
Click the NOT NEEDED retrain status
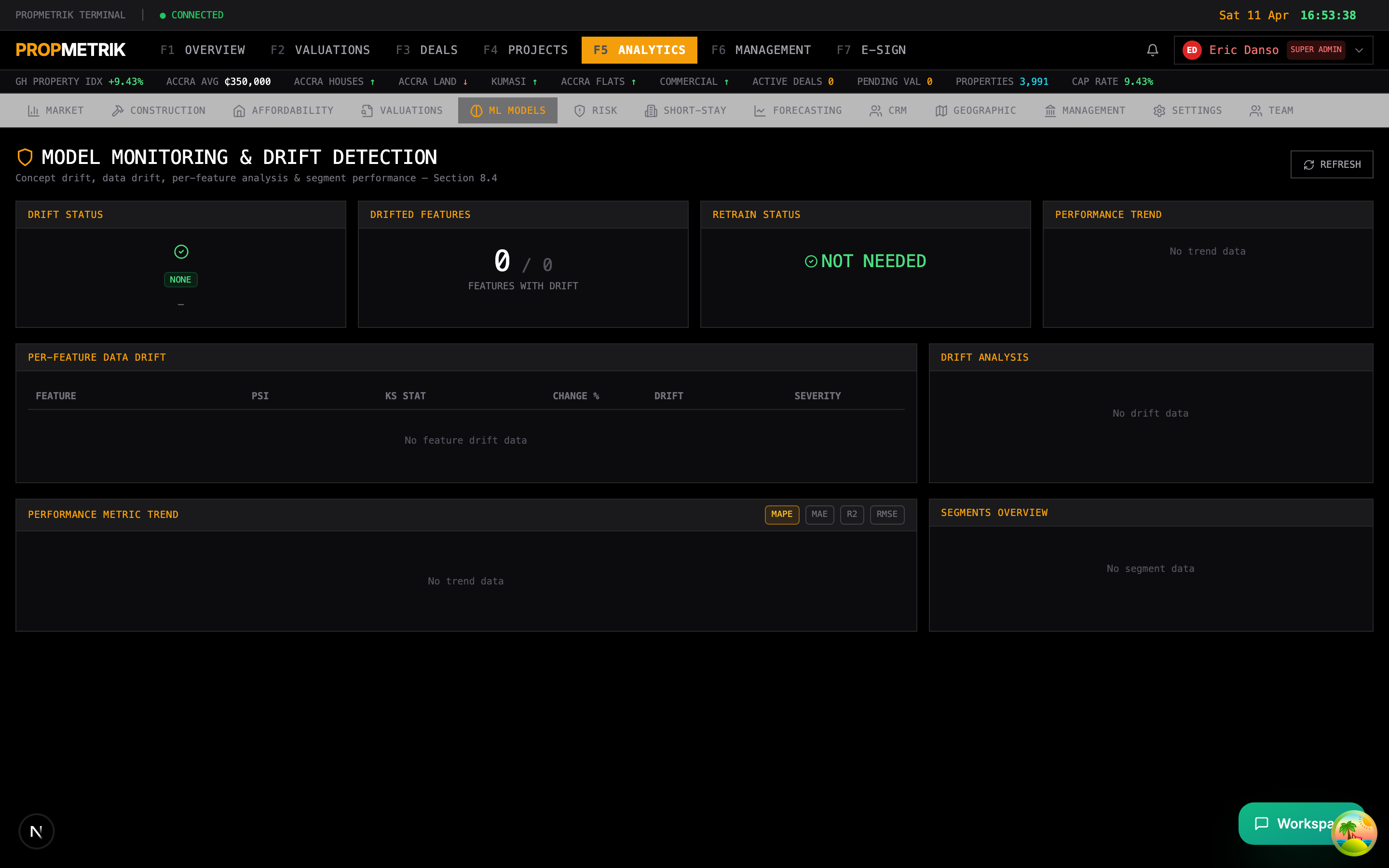coord(865,261)
